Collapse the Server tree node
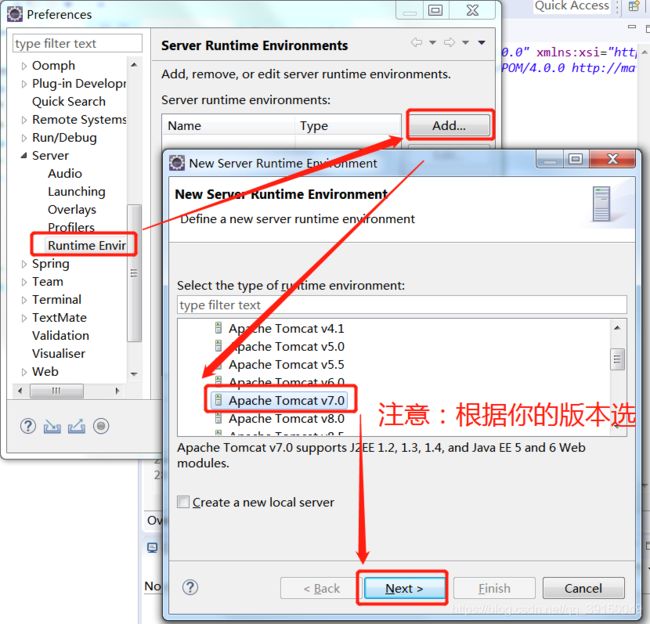The width and height of the screenshot is (650, 624). pyautogui.click(x=24, y=155)
